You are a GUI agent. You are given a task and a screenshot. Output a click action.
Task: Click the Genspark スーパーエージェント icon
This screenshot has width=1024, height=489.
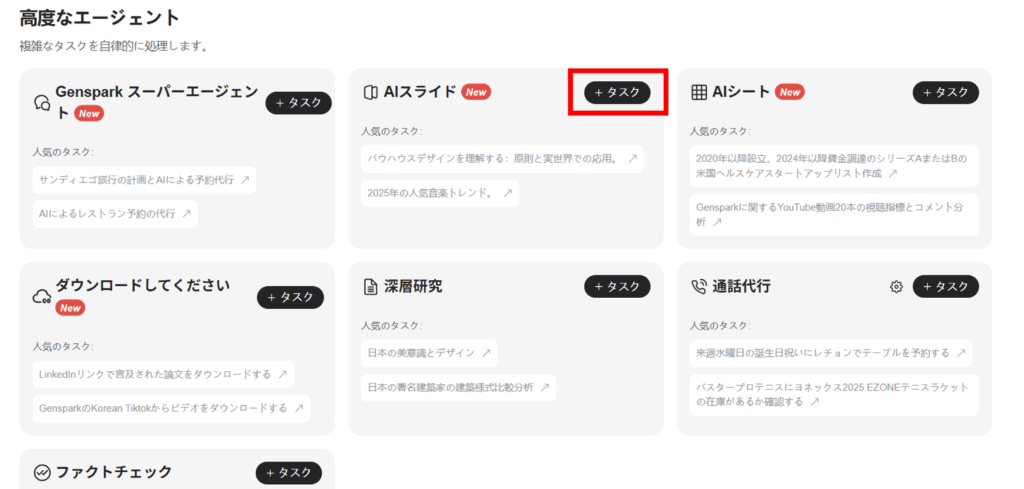coord(42,102)
